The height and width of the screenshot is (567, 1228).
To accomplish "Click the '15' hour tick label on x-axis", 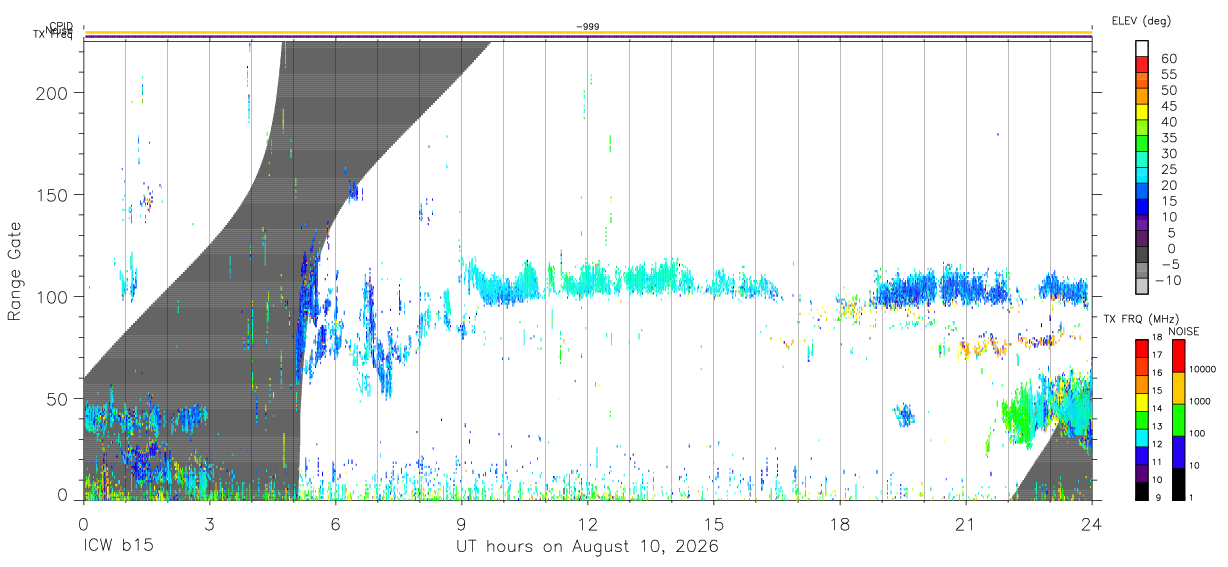I will tap(713, 524).
